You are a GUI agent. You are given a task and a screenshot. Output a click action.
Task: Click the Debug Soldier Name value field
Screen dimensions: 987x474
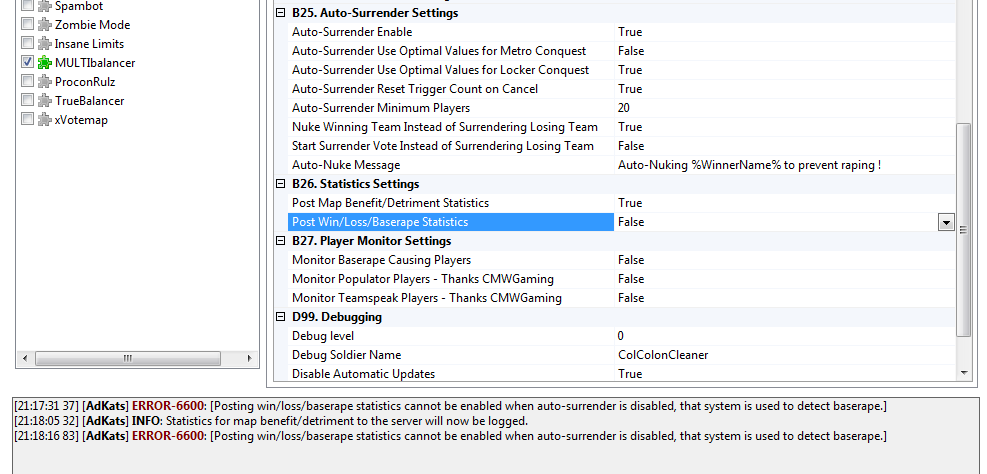780,355
